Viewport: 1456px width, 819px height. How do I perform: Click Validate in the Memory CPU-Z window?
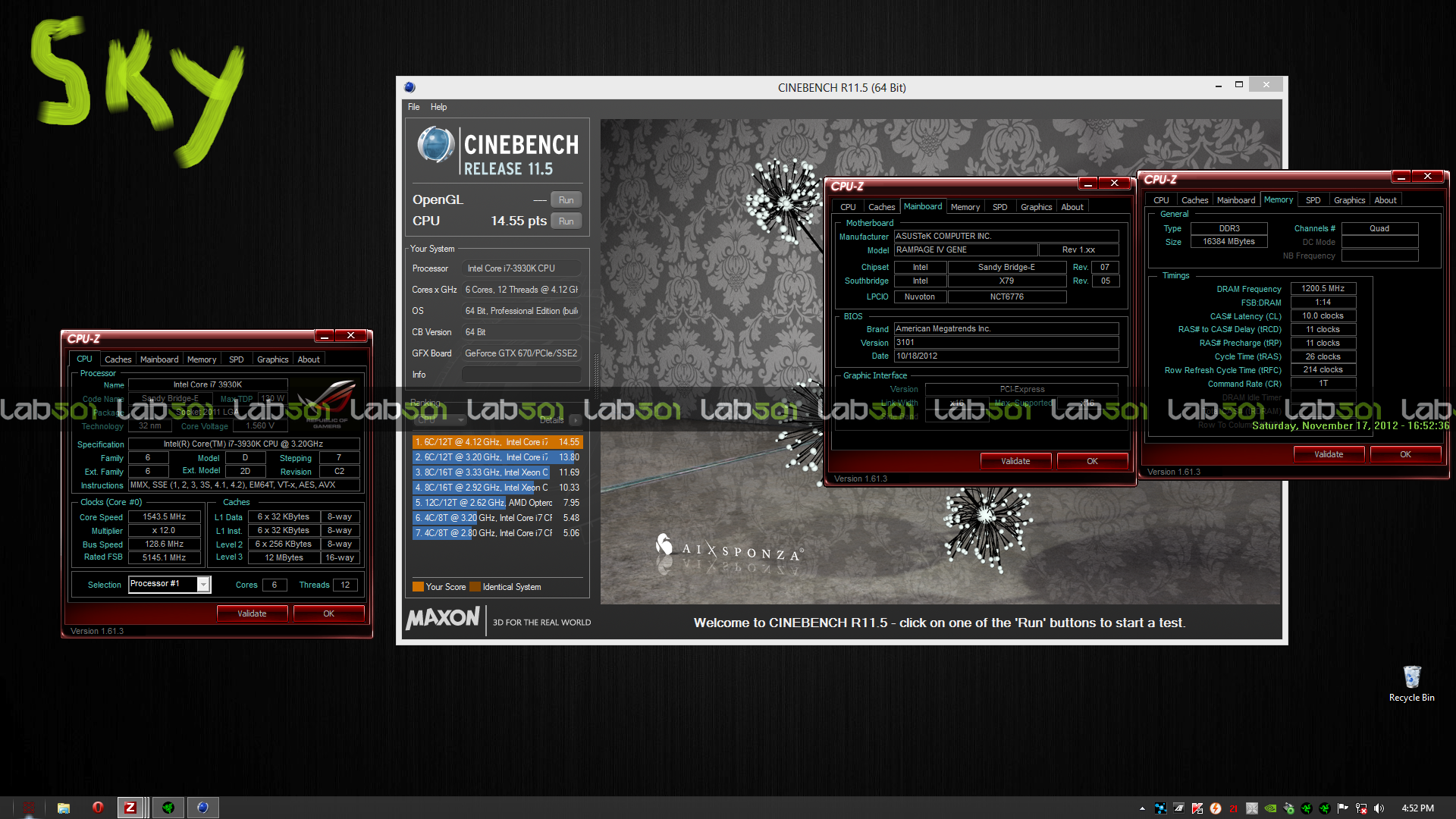point(1329,454)
